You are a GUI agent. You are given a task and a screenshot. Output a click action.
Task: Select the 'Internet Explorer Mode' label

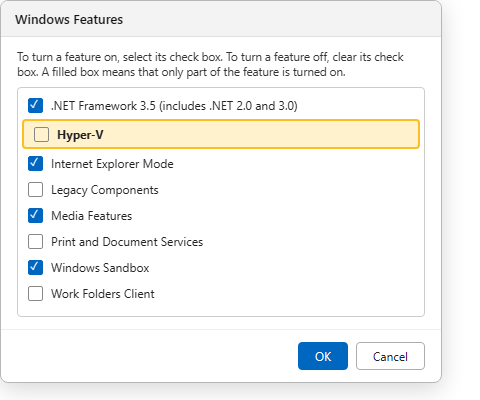(112, 164)
